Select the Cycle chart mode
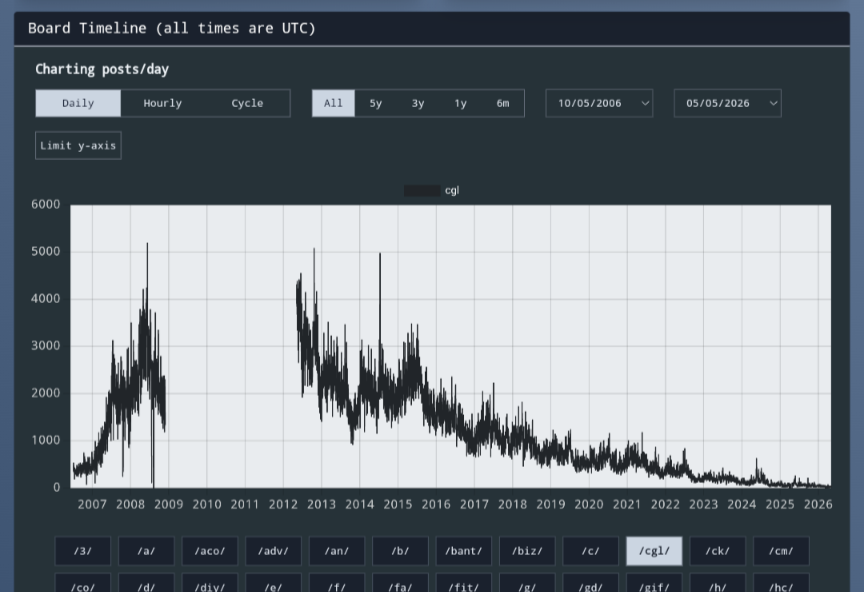The height and width of the screenshot is (592, 864). tap(247, 103)
